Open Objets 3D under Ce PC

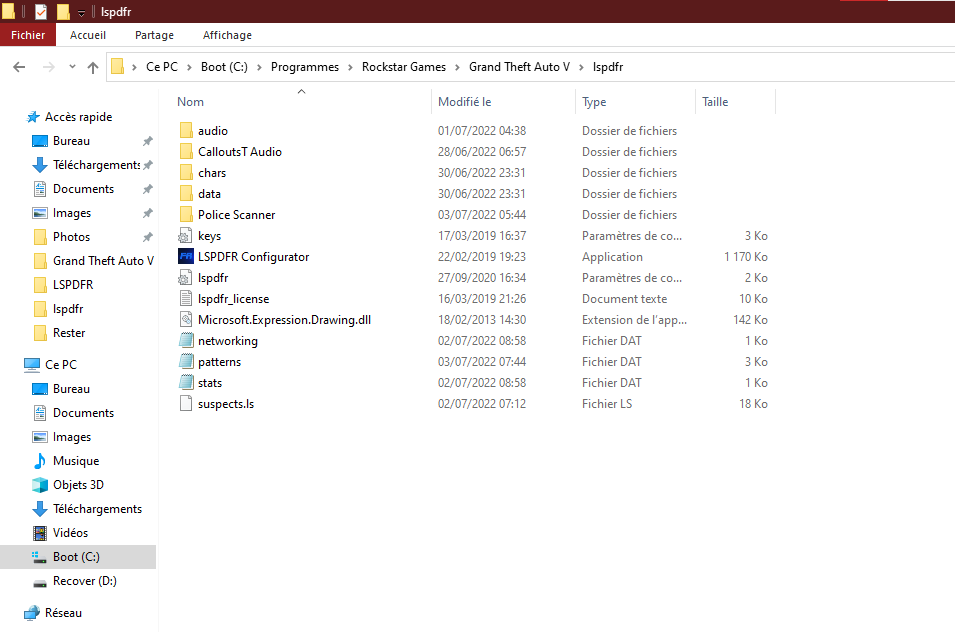tap(78, 485)
